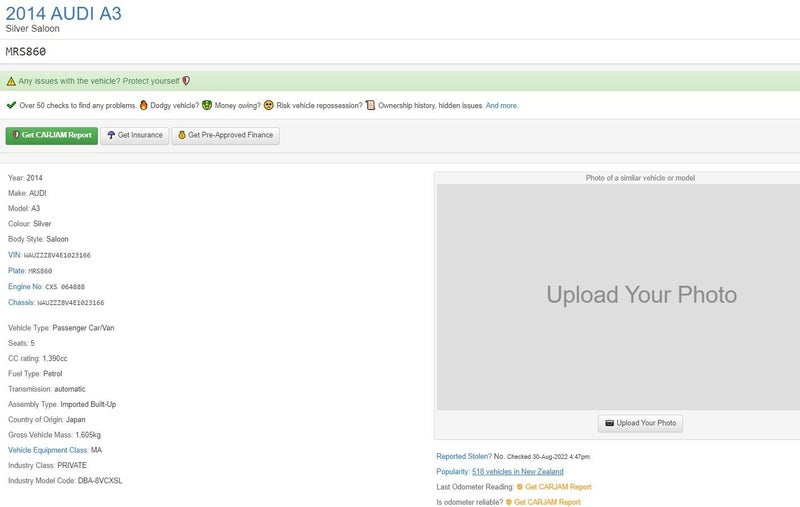
Task: Click the Upload Your Photo button
Action: [640, 423]
